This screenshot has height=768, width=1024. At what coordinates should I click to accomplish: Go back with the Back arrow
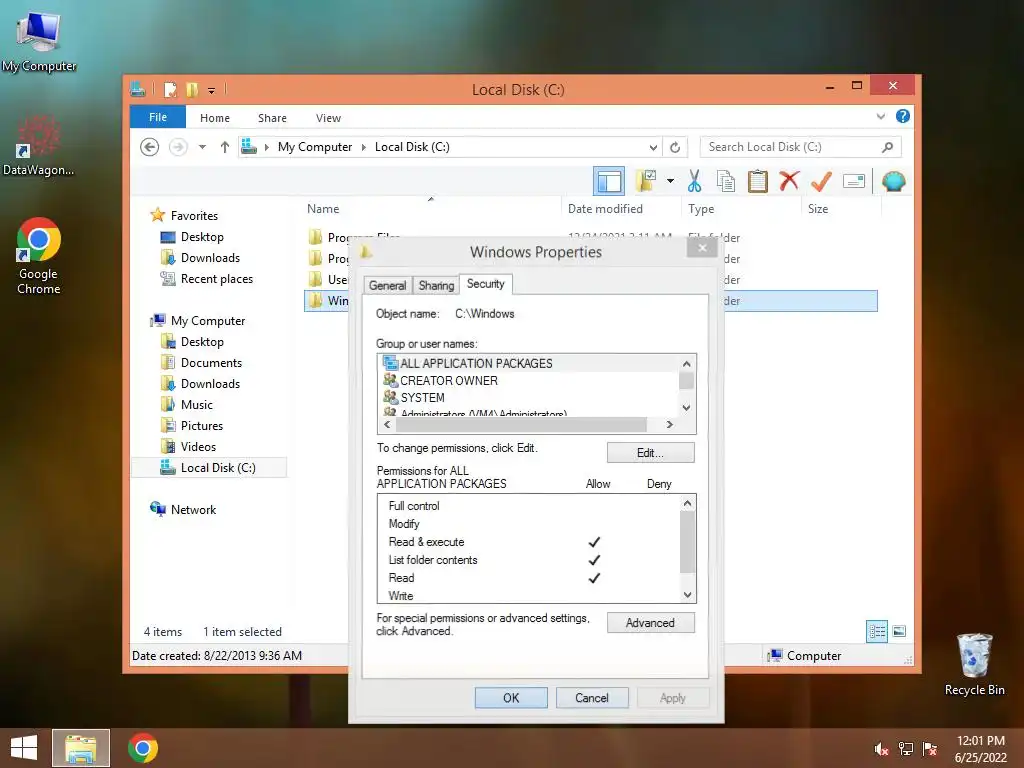click(150, 147)
